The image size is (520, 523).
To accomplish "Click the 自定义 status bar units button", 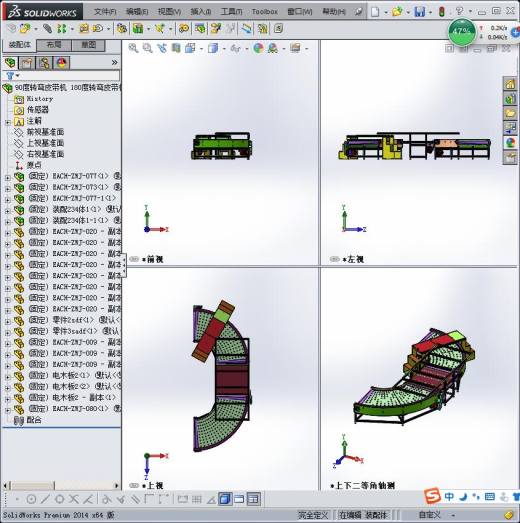I will [x=430, y=515].
